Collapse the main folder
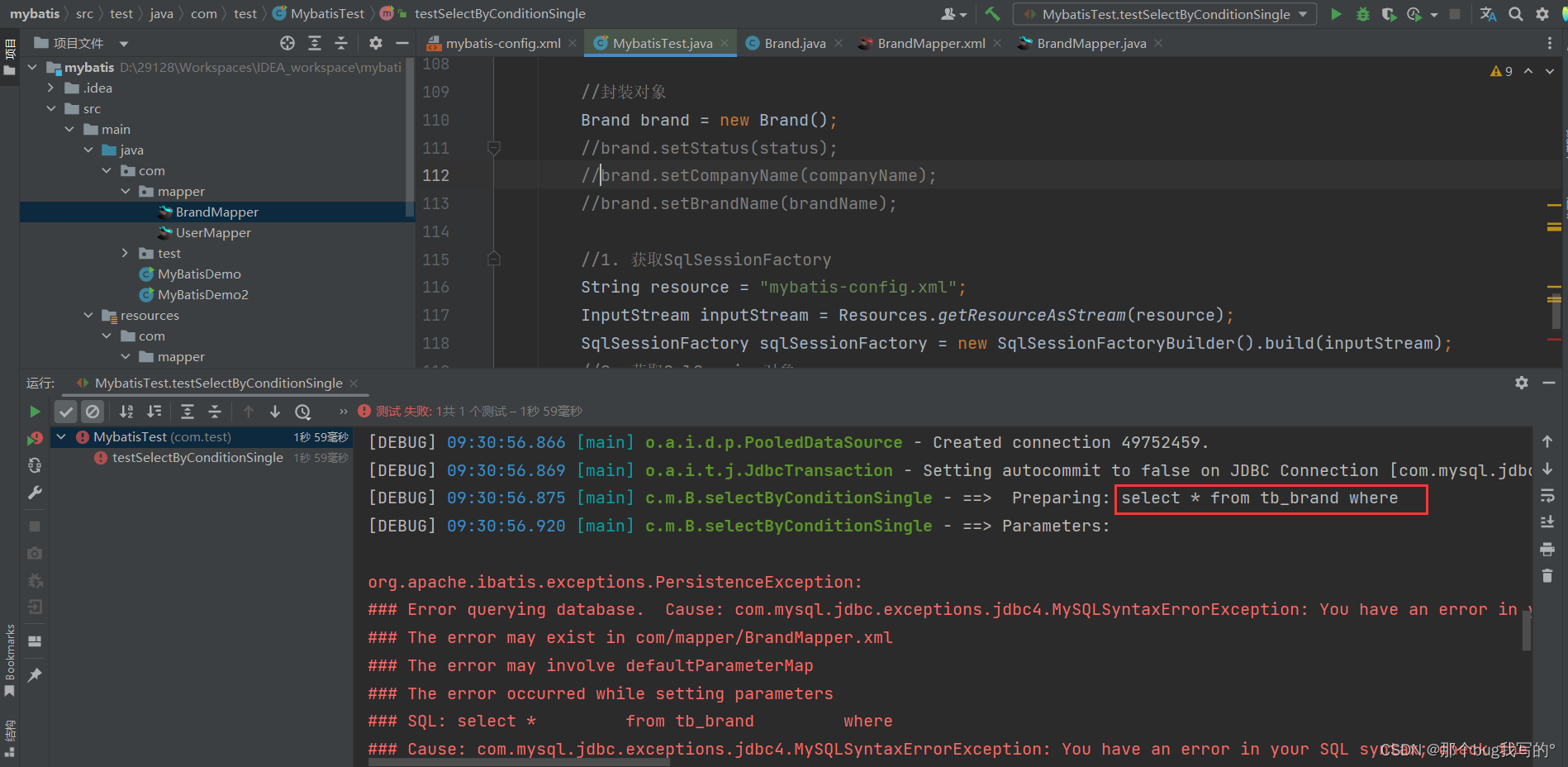This screenshot has height=767, width=1568. (x=69, y=129)
